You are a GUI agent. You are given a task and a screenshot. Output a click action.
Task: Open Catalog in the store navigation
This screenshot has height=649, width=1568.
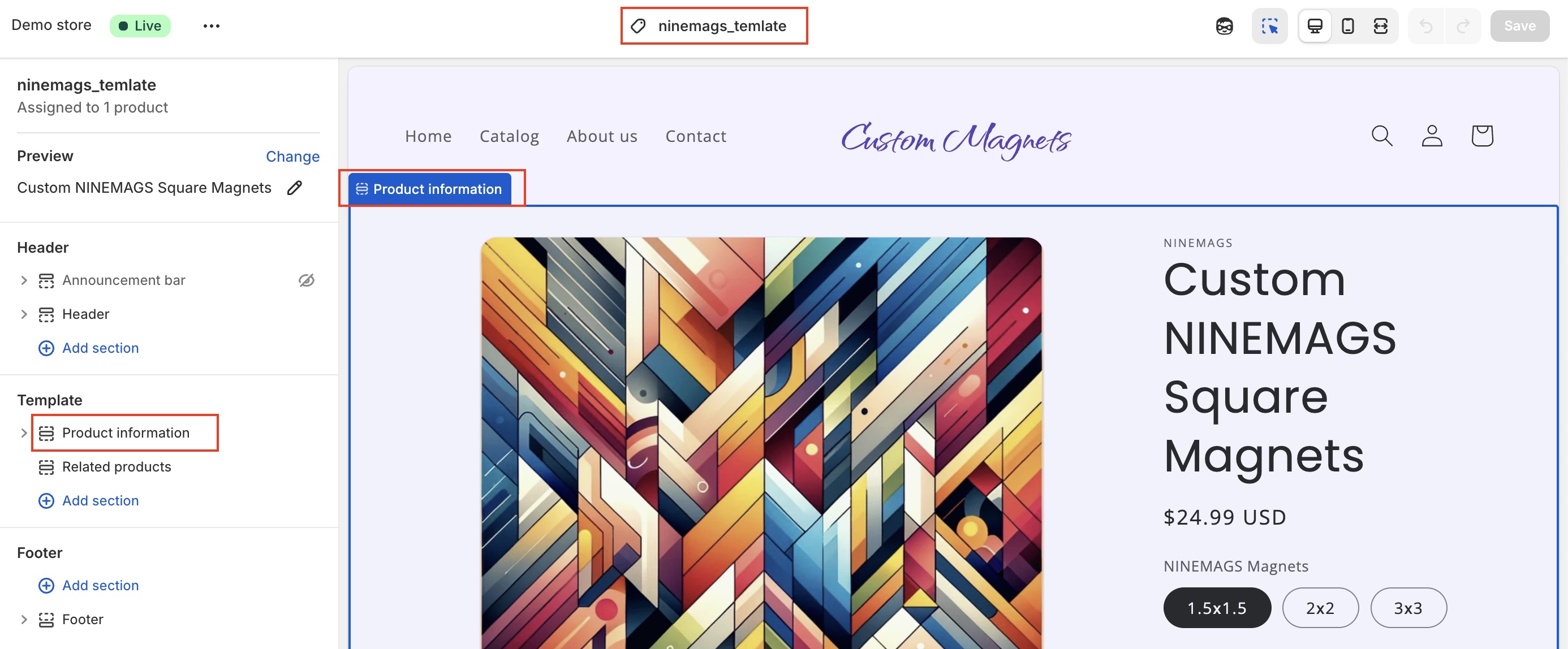coord(509,136)
